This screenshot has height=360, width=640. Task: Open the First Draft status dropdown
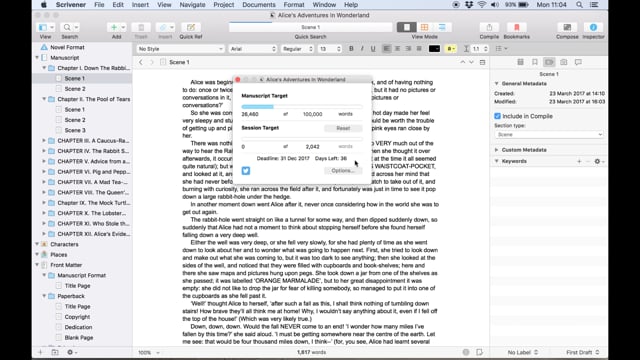click(x=582, y=352)
